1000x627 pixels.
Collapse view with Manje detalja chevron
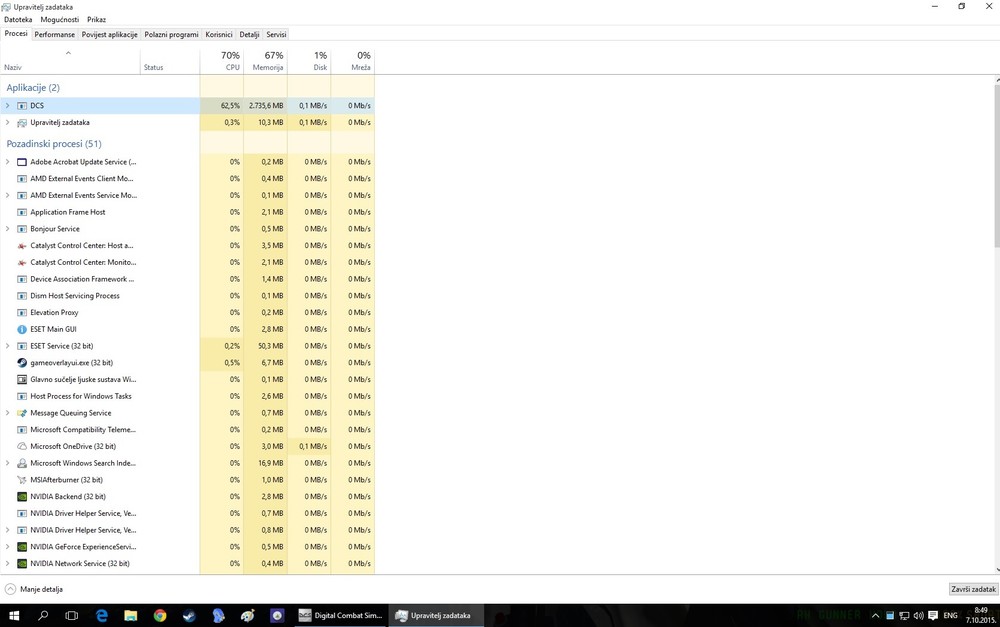tap(10, 589)
